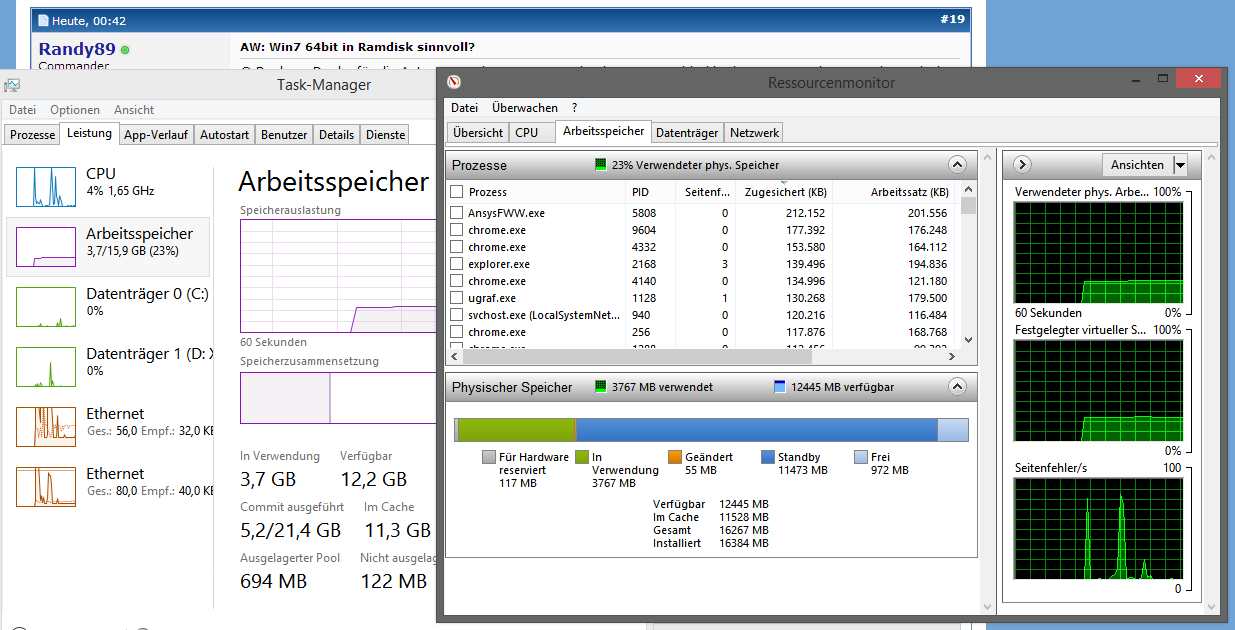Click green 23% Verwendeter phys. Speicher indicator
The height and width of the screenshot is (630, 1235).
click(x=601, y=165)
